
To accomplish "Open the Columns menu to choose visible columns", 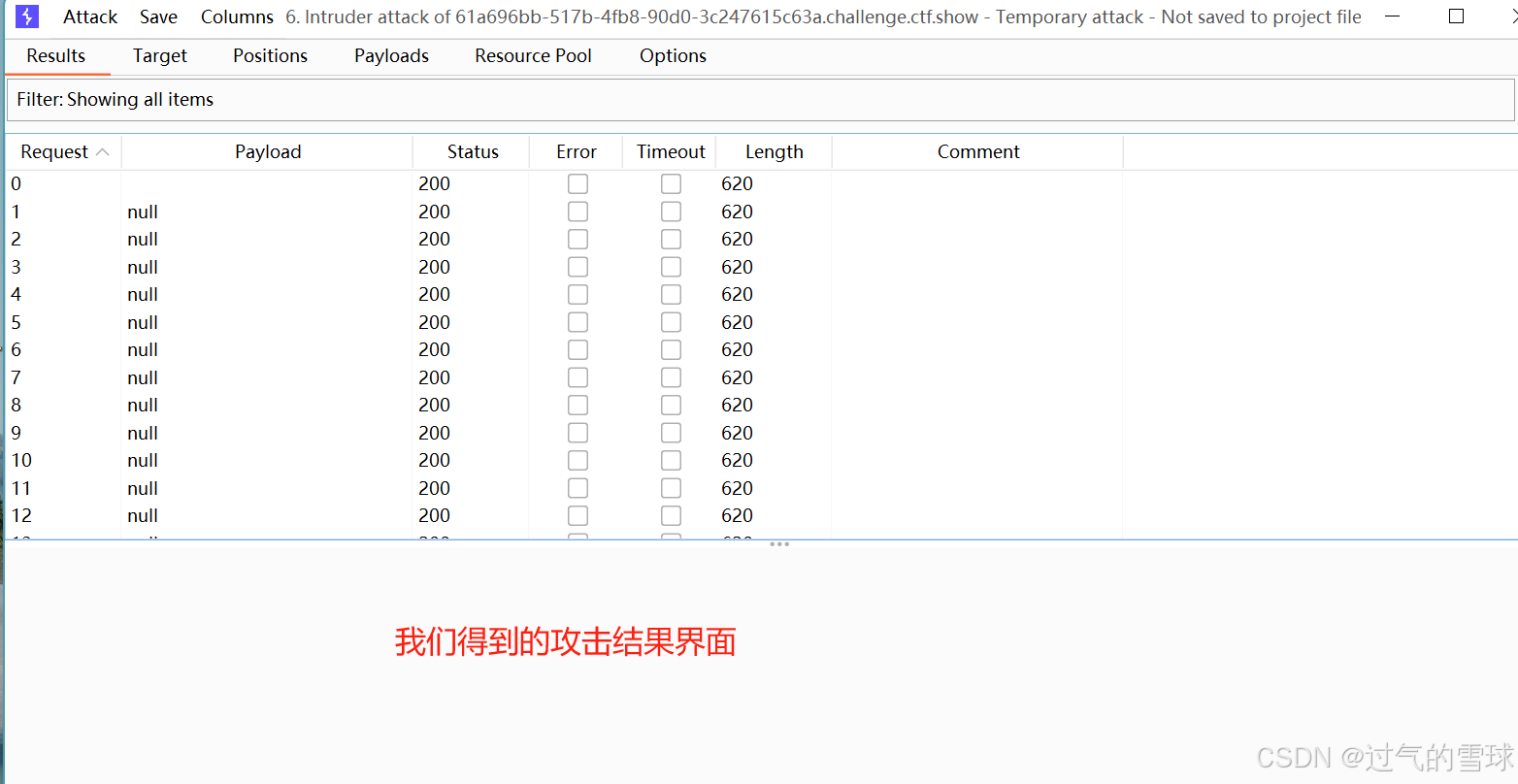I will click(236, 16).
